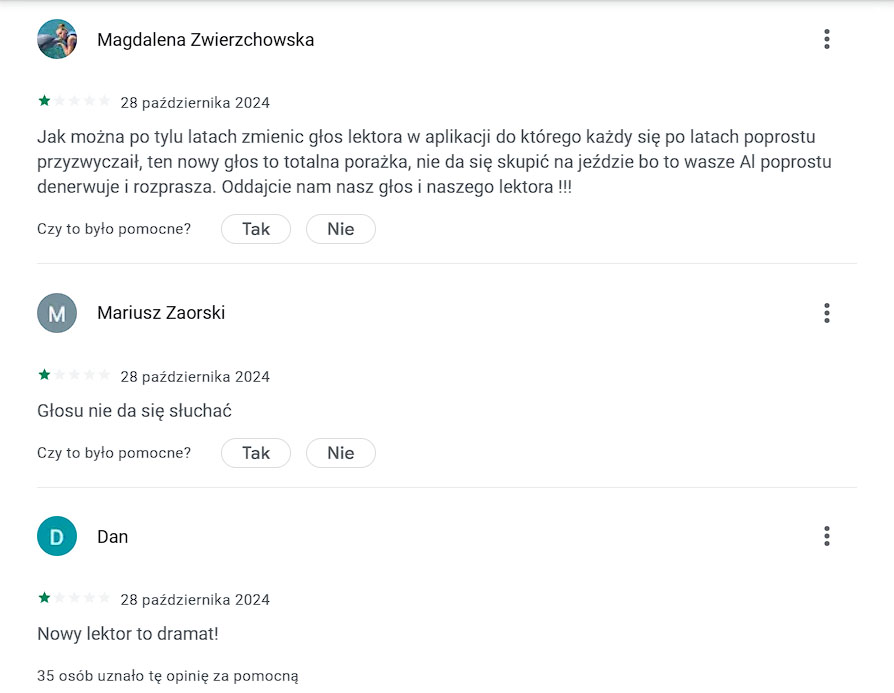The image size is (894, 693).
Task: Select Tak under Mariusz Zaorski's review
Action: (x=256, y=453)
